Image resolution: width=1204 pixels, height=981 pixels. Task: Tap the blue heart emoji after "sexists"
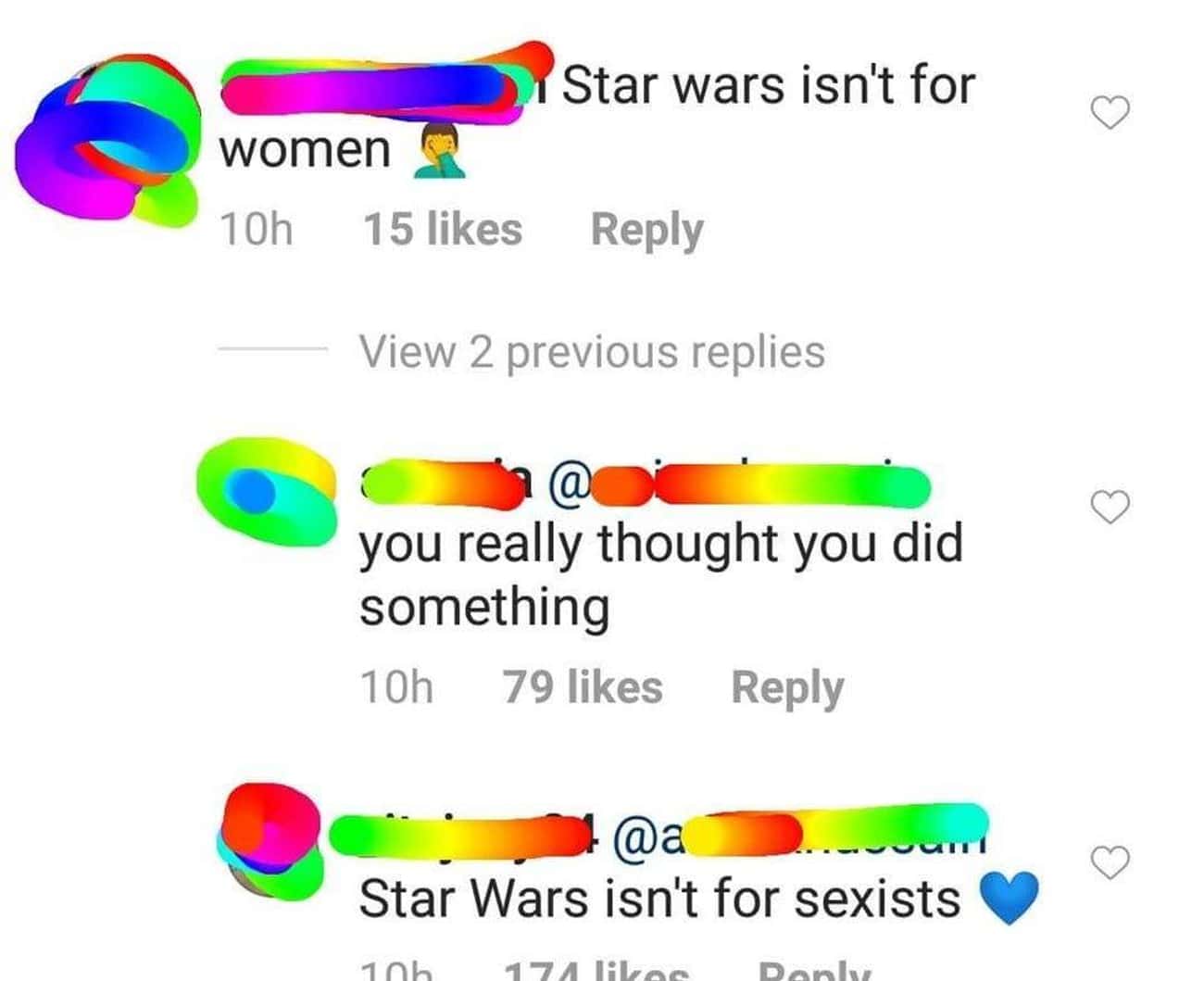coord(1009,899)
